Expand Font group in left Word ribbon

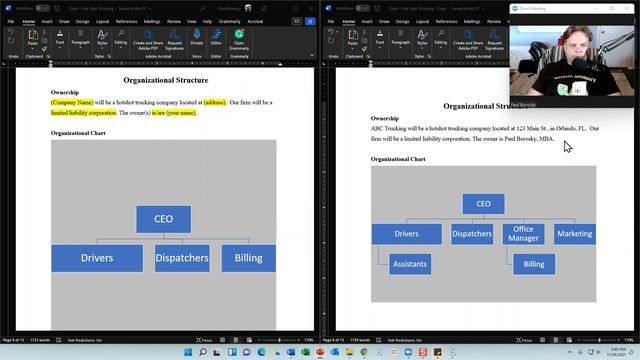pyautogui.click(x=60, y=39)
